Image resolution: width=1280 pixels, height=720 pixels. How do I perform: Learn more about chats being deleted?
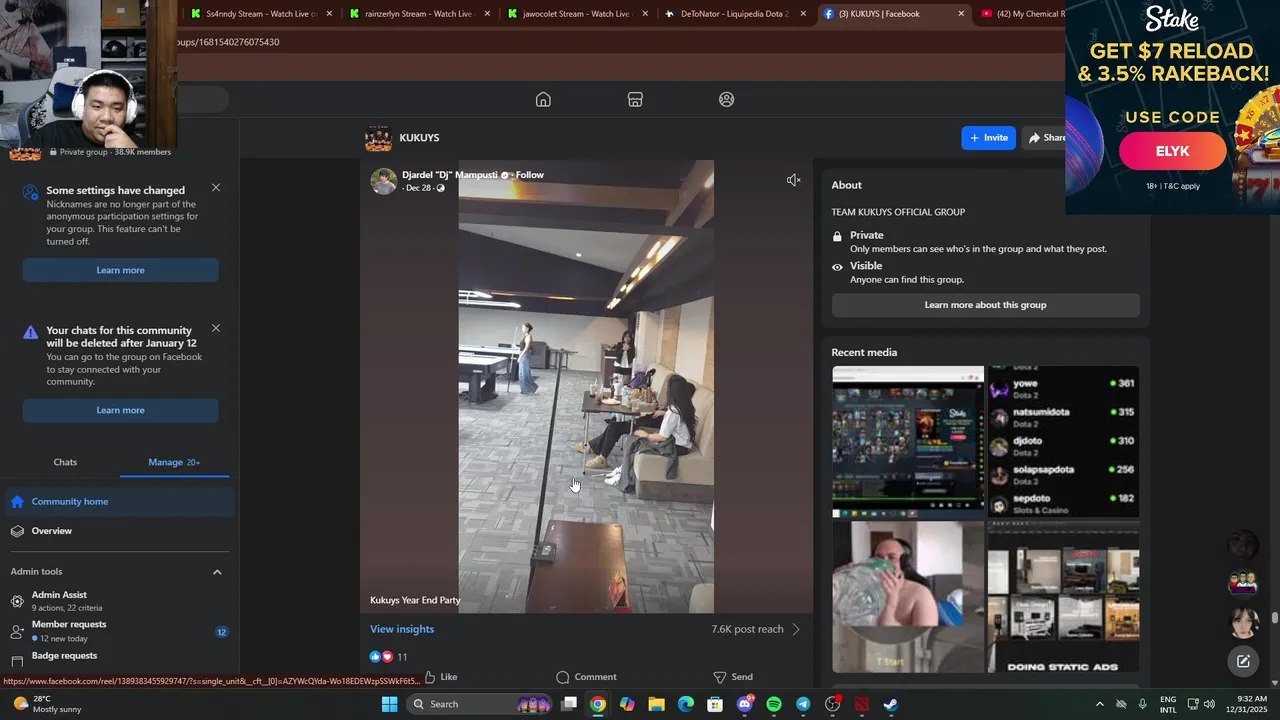(x=120, y=410)
